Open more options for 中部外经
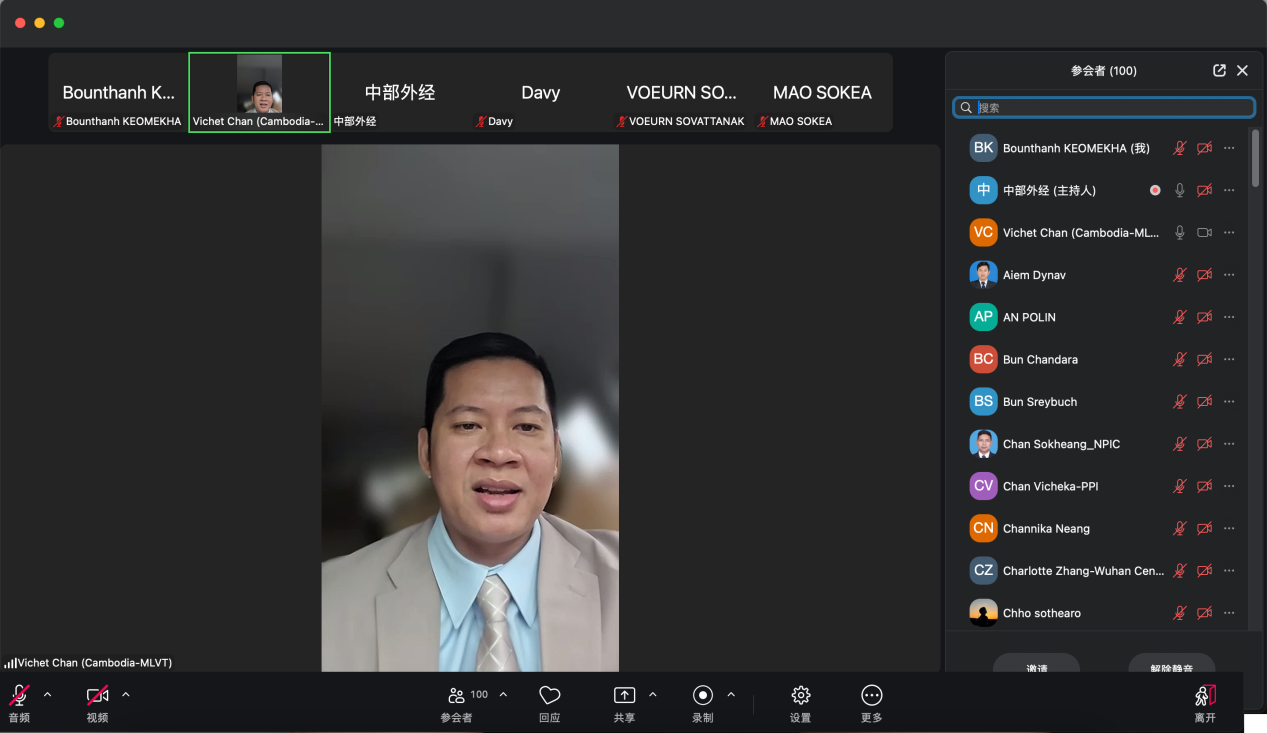Image resolution: width=1267 pixels, height=733 pixels. (x=1229, y=190)
